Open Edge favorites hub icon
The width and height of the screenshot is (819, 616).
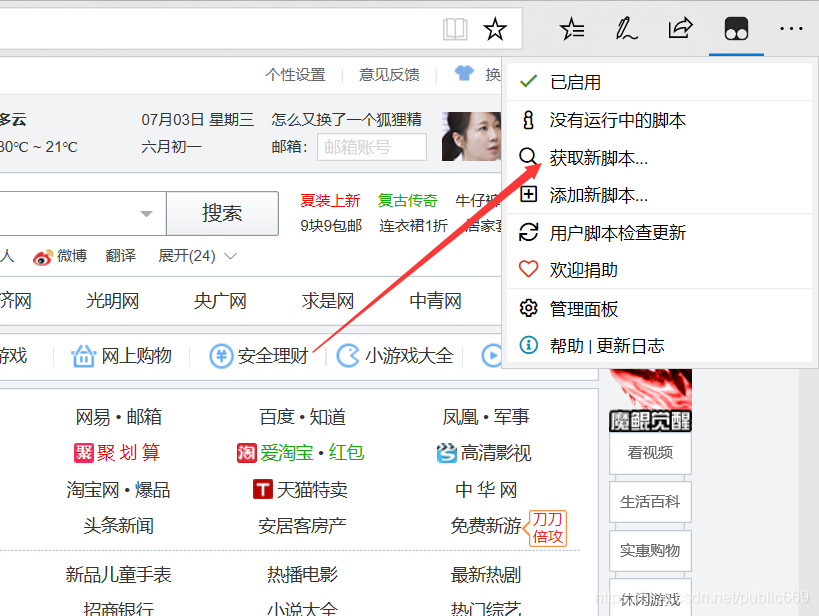point(572,29)
